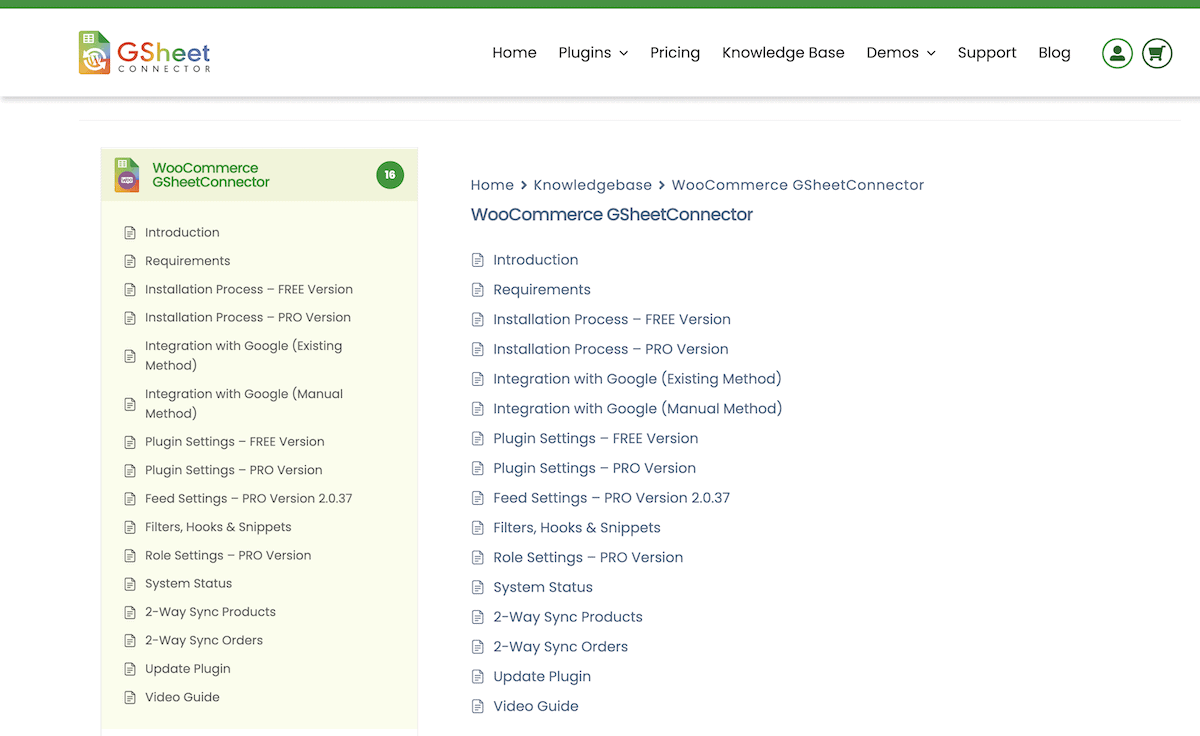1200x736 pixels.
Task: Click document icon beside sidebar Video Guide
Action: coord(129,698)
